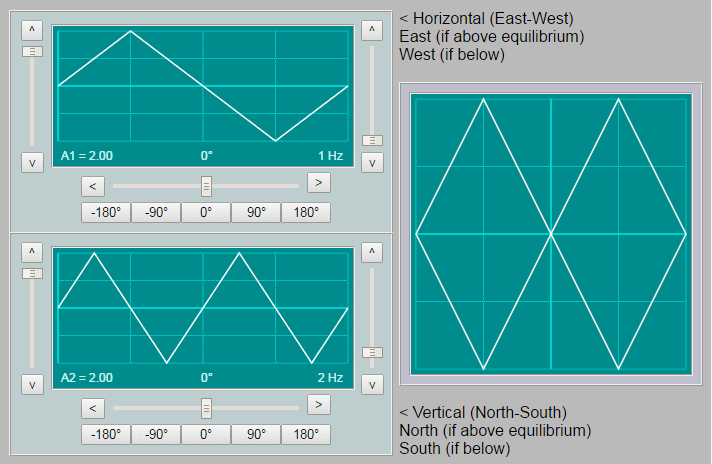The height and width of the screenshot is (464, 712).
Task: Set horizontal wave phase to 90°
Action: [x=256, y=212]
